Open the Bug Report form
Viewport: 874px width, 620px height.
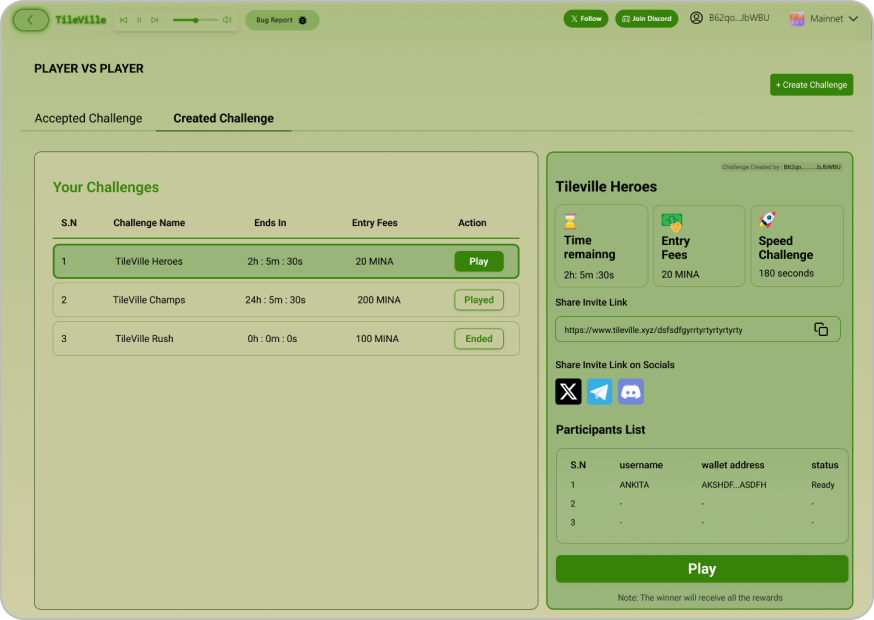pyautogui.click(x=282, y=20)
